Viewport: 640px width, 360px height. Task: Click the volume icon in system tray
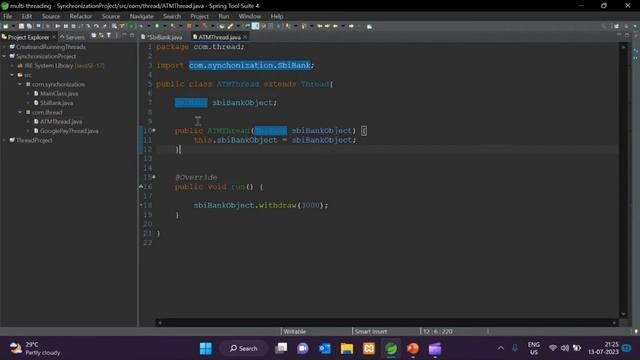(x=565, y=348)
